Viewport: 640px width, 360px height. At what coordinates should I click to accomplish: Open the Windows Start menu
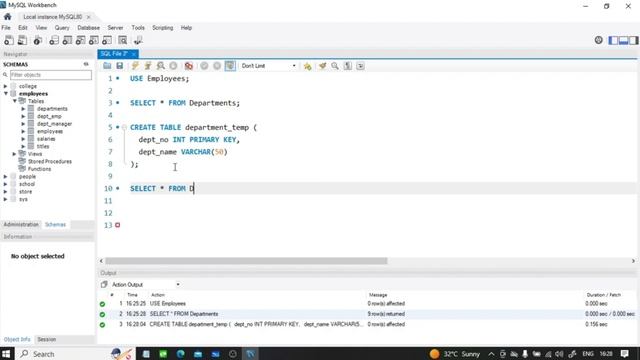(7, 353)
